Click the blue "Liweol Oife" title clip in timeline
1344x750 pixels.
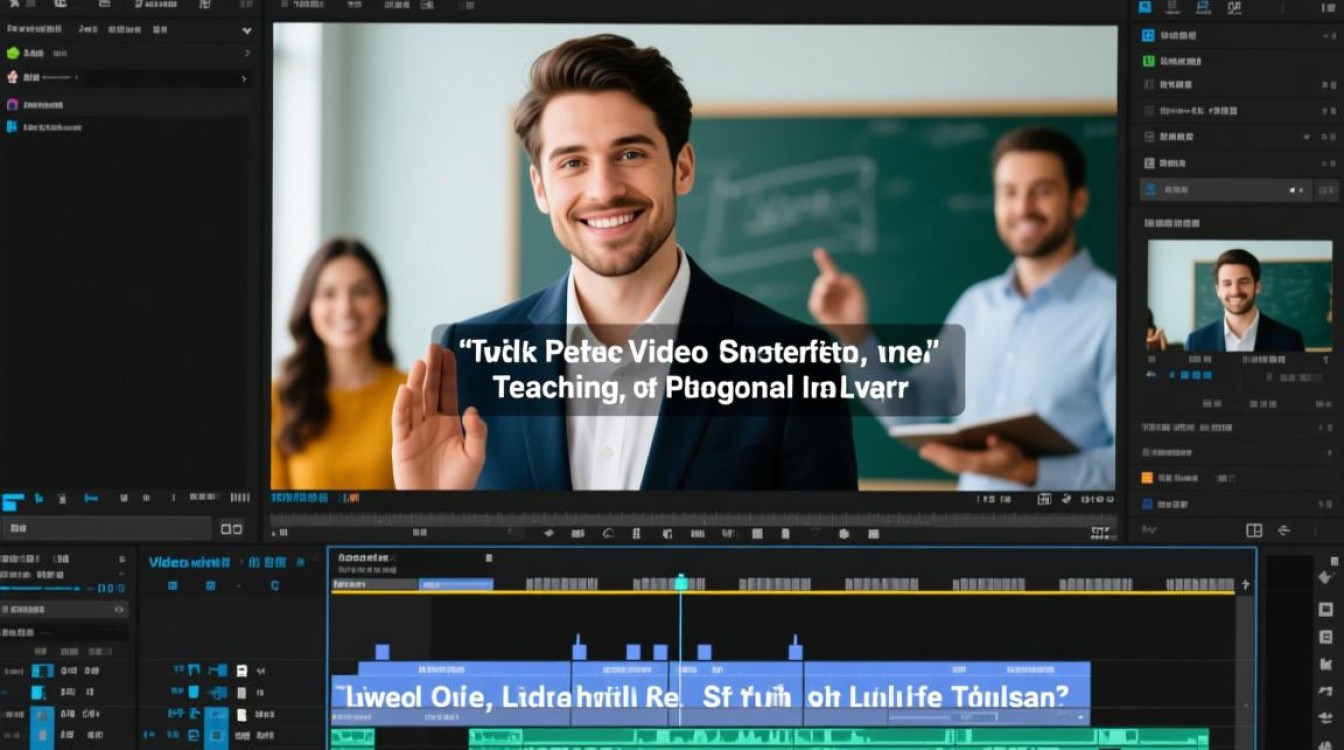pyautogui.click(x=451, y=693)
